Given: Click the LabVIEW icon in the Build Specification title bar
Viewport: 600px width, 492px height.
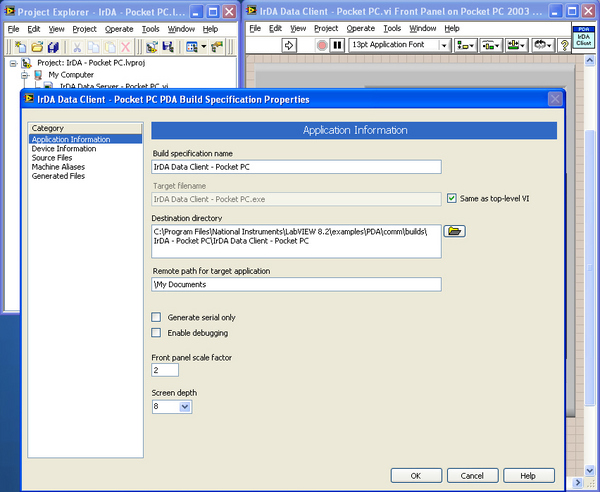Looking at the screenshot, I should [x=29, y=99].
